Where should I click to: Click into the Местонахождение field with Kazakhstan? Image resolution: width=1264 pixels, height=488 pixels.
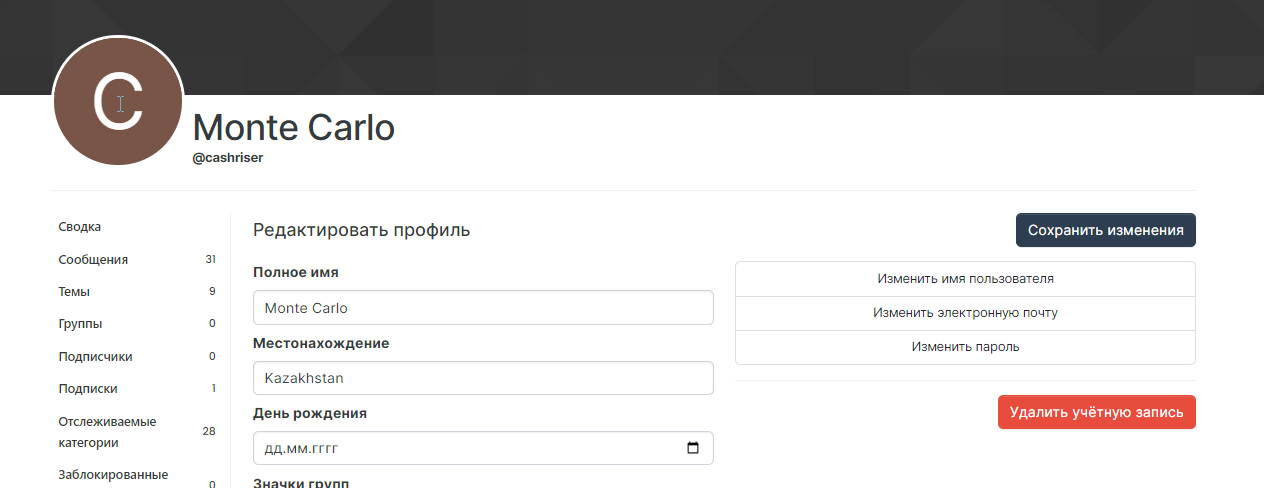point(483,378)
